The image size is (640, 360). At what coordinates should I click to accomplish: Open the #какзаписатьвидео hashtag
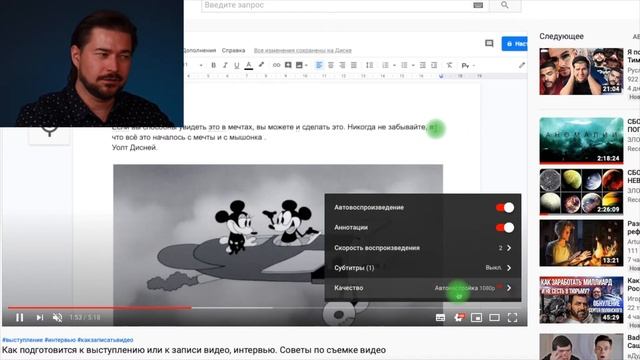pyautogui.click(x=105, y=340)
